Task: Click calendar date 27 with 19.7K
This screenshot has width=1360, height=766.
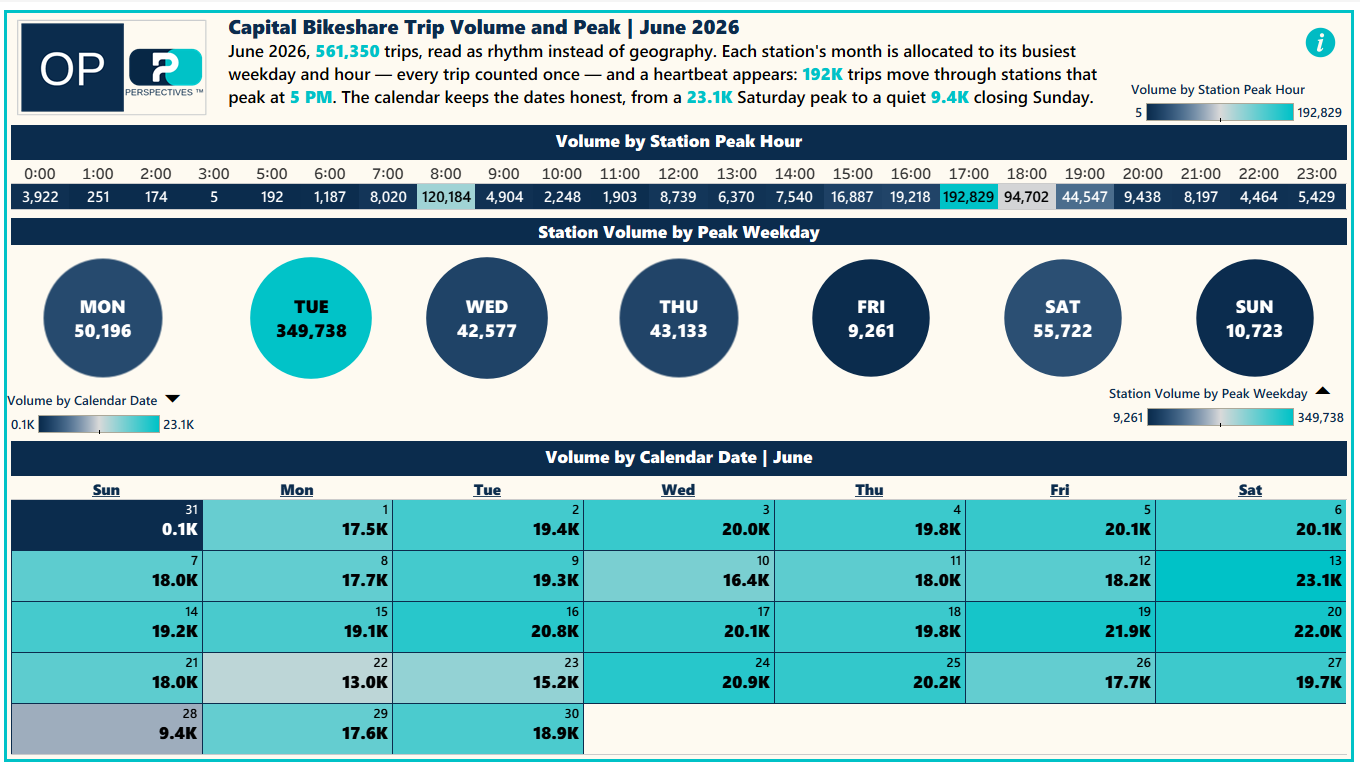Action: coord(1252,677)
